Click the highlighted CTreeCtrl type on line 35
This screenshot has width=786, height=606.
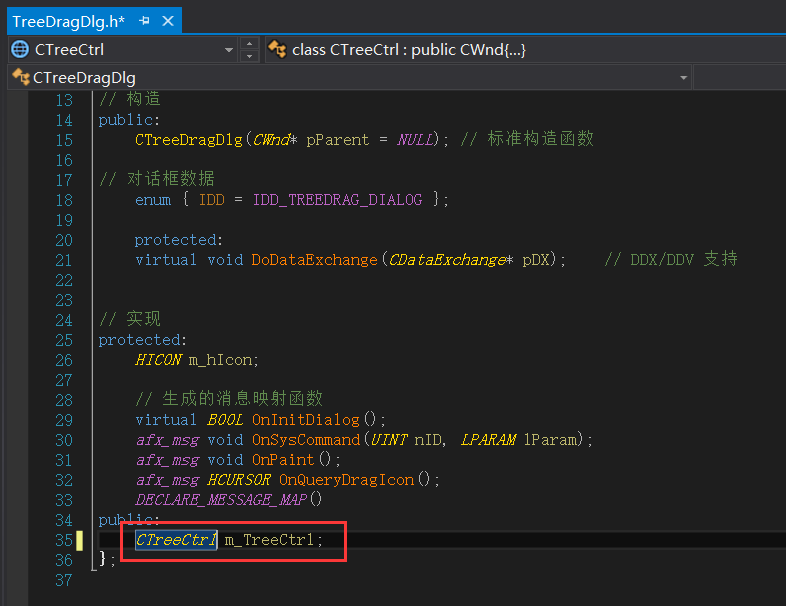pos(176,540)
